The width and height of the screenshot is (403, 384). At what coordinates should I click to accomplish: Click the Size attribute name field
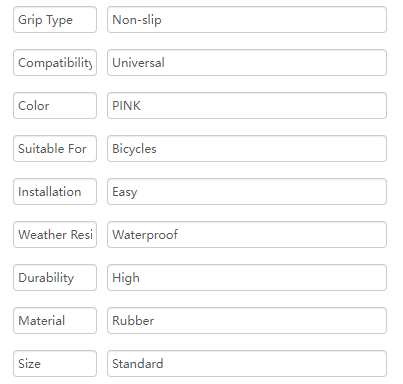(55, 364)
